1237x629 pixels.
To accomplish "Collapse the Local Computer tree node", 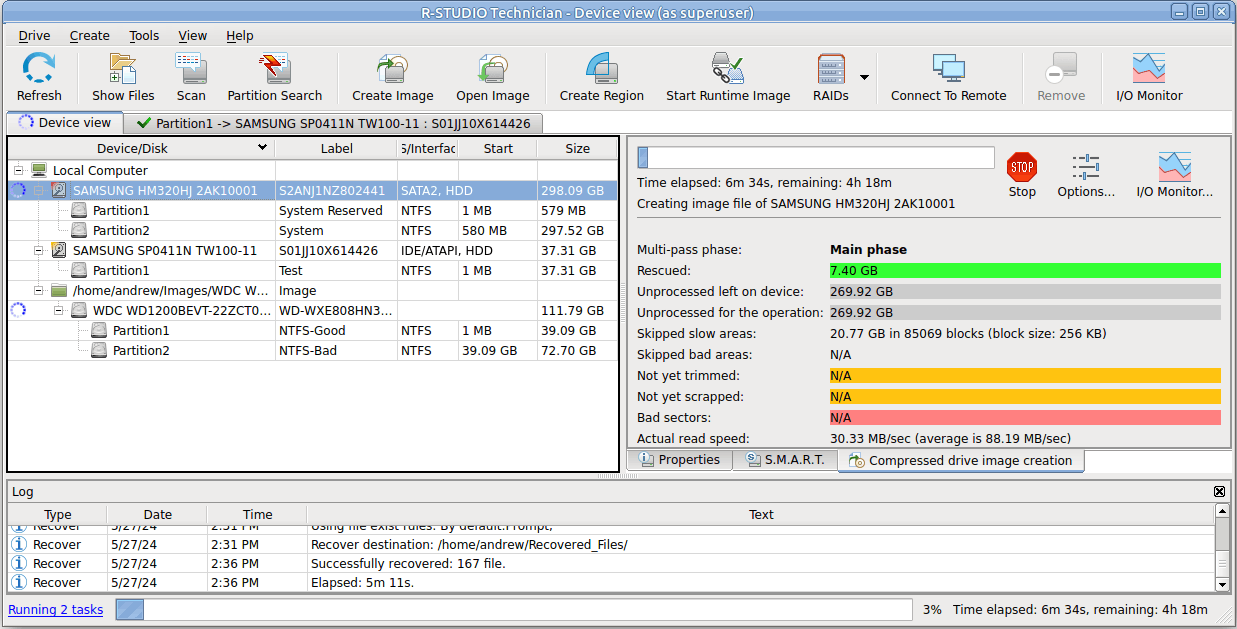I will (x=18, y=170).
